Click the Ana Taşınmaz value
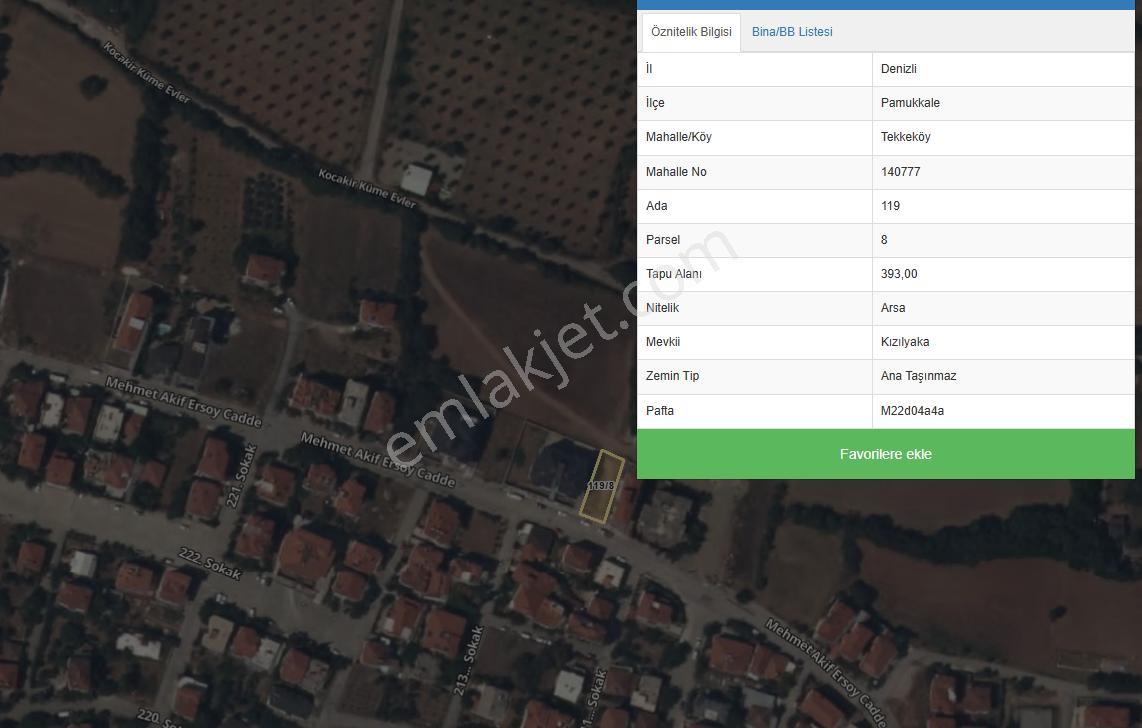 pyautogui.click(x=918, y=376)
